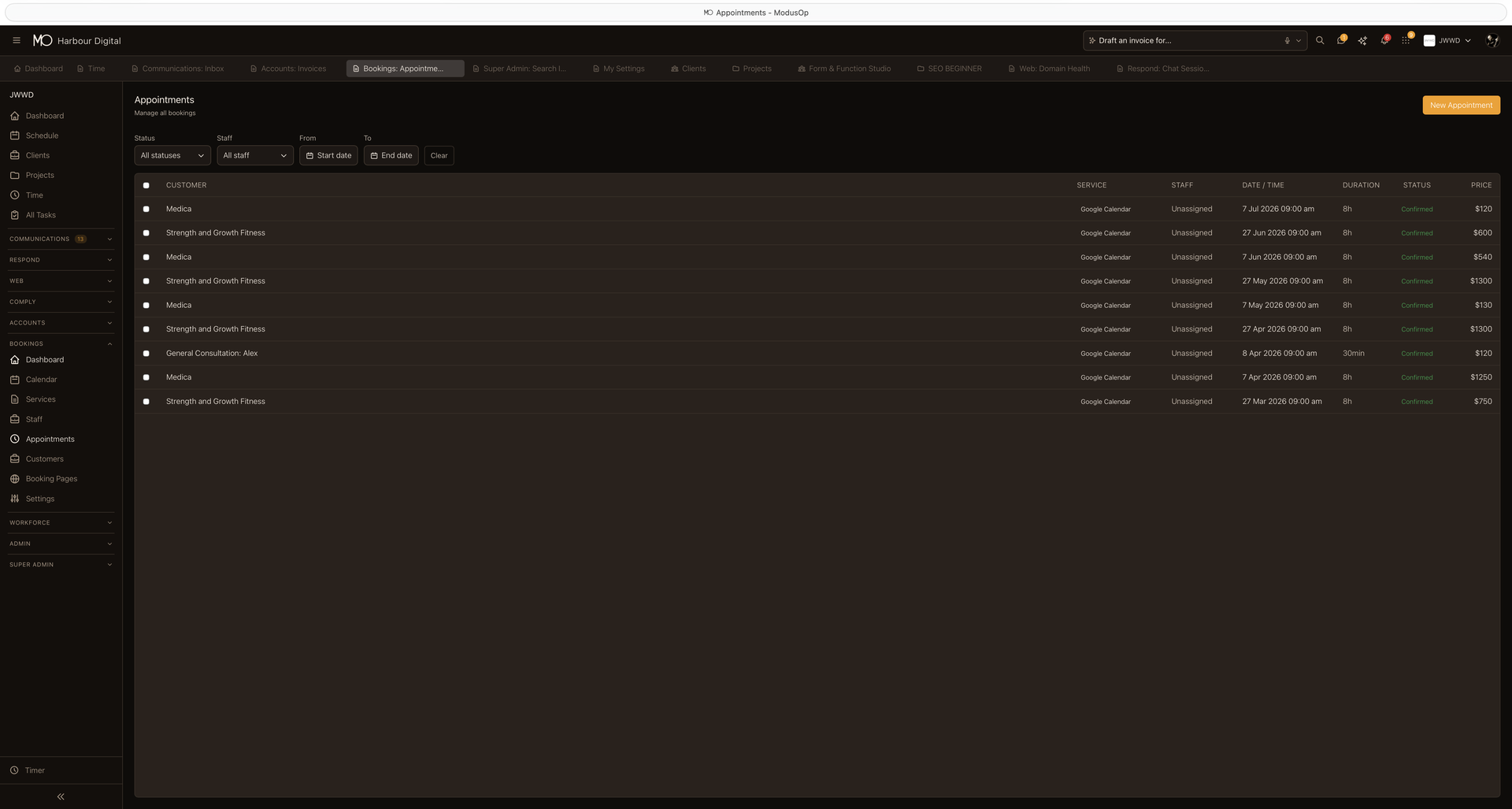This screenshot has height=809, width=1512.
Task: Open Booking Pages in the sidebar
Action: (x=51, y=479)
